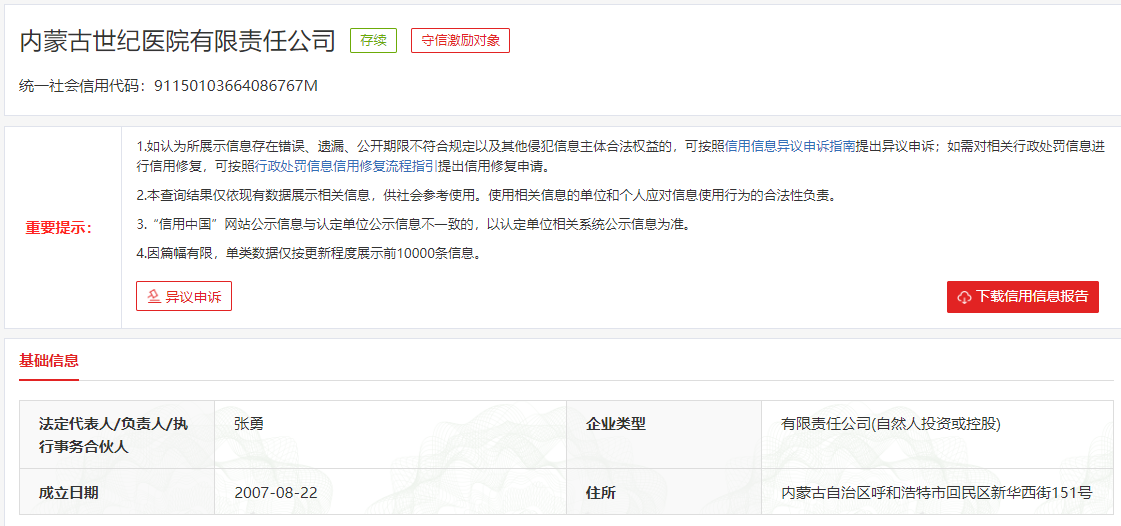Click notice 3 about "信用中国" 网站公示信息

[415, 224]
